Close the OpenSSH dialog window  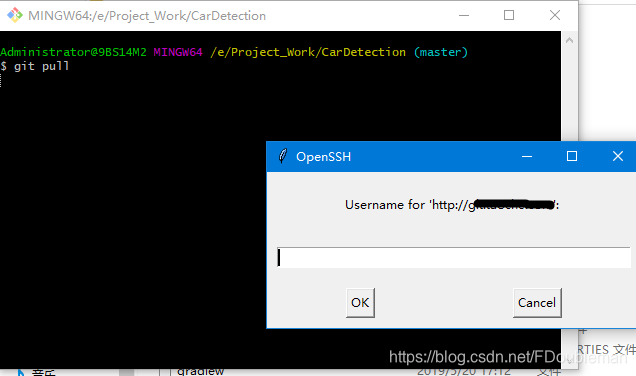[618, 156]
